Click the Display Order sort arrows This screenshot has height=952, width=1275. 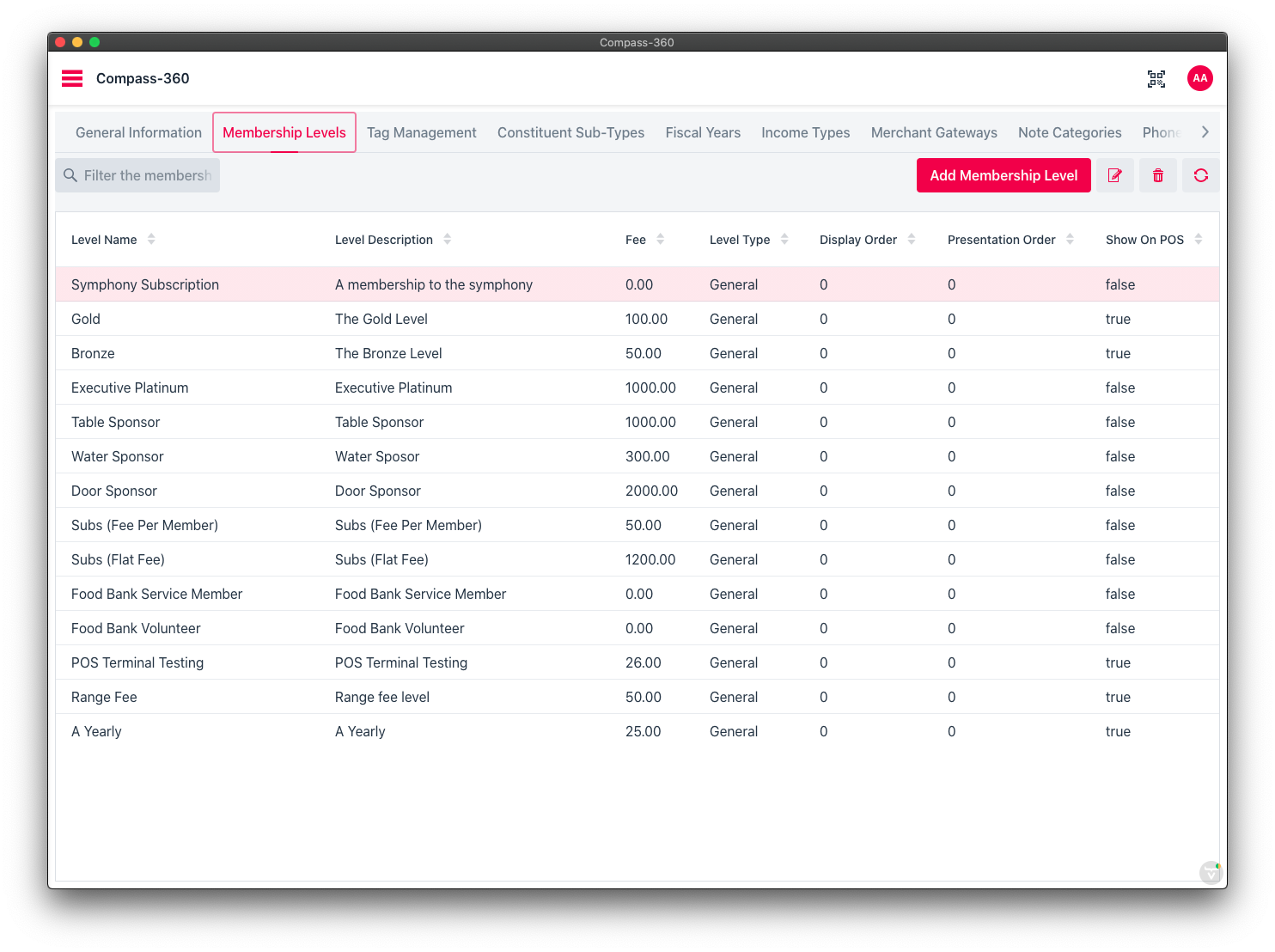(x=912, y=239)
